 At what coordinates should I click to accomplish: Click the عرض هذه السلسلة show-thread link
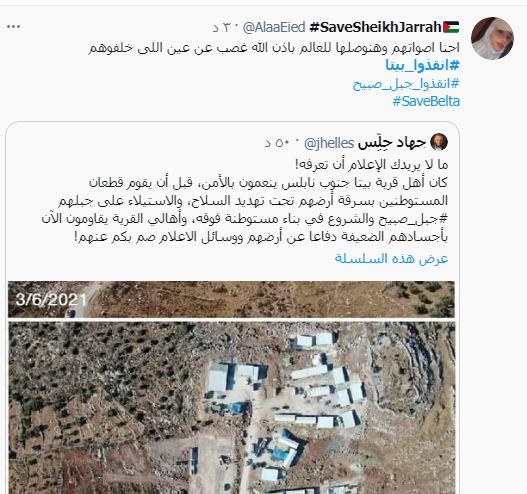391,258
